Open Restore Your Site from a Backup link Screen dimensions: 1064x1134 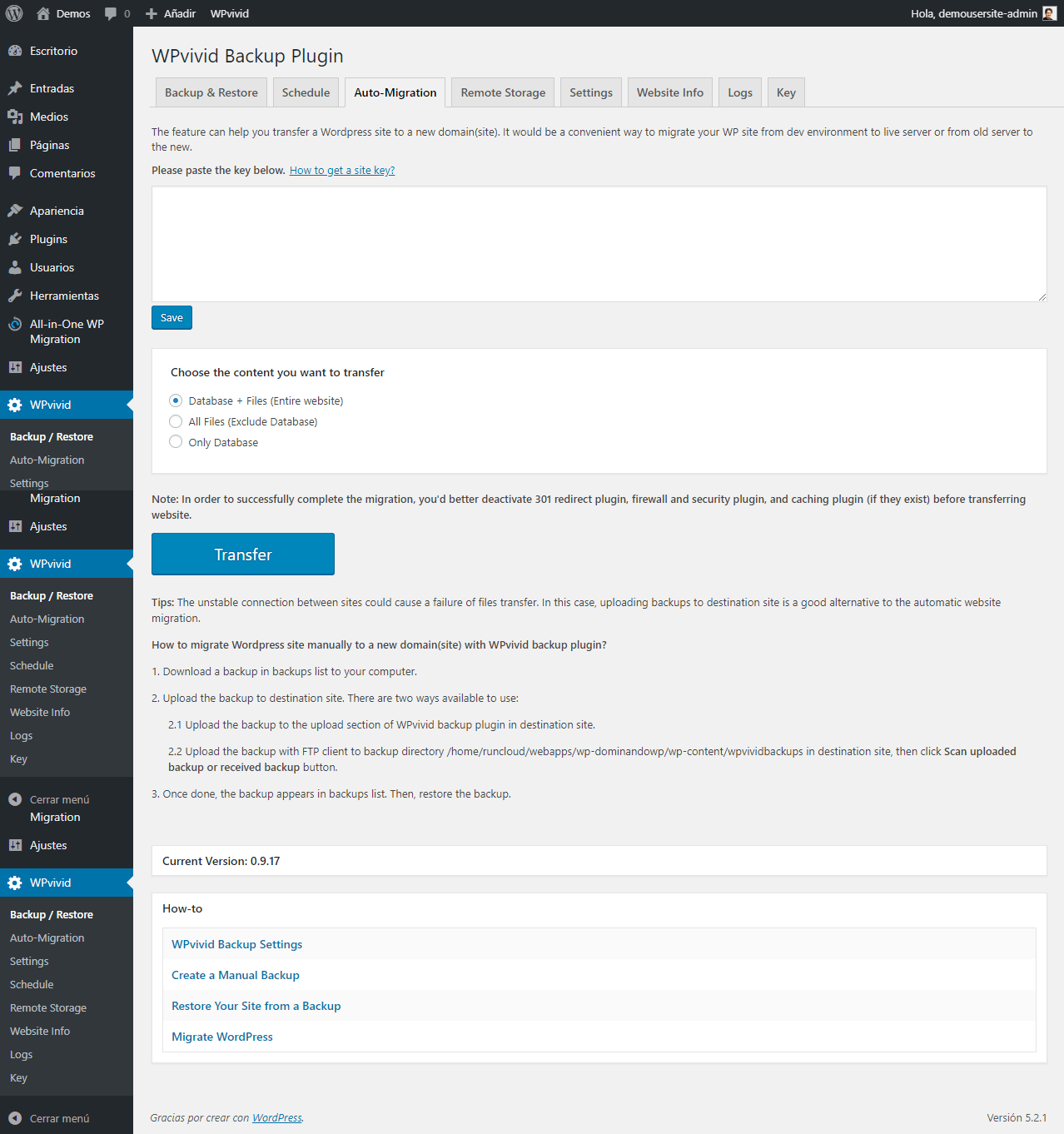(256, 1006)
